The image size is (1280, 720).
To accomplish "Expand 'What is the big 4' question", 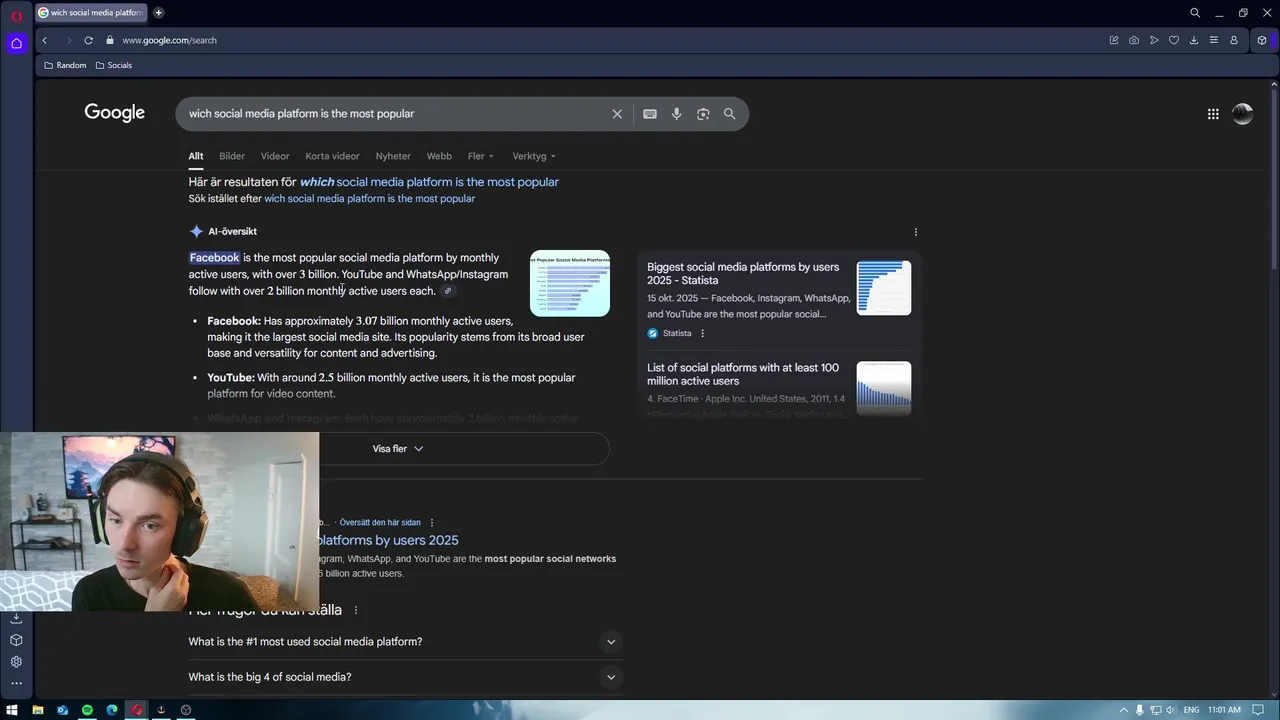I will (x=405, y=677).
